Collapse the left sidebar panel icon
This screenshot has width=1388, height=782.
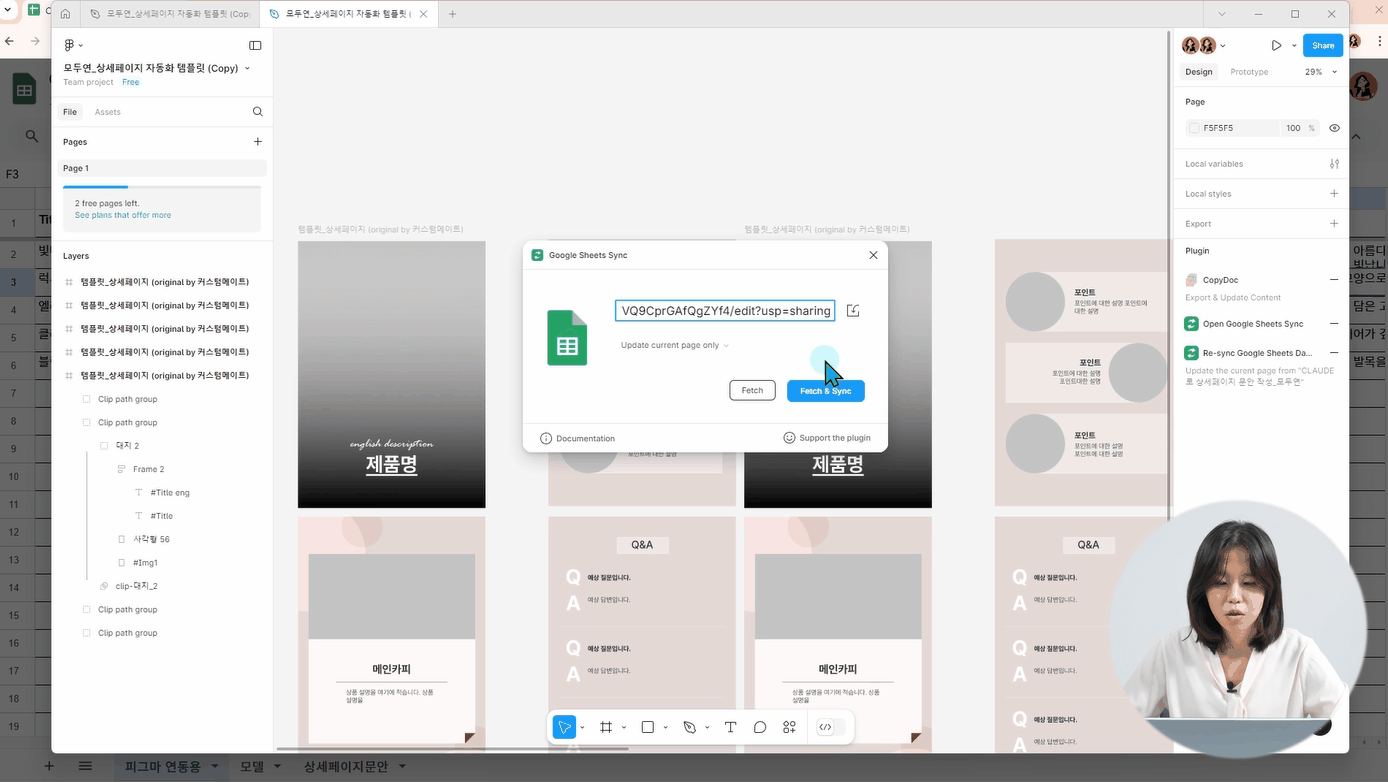coord(255,45)
